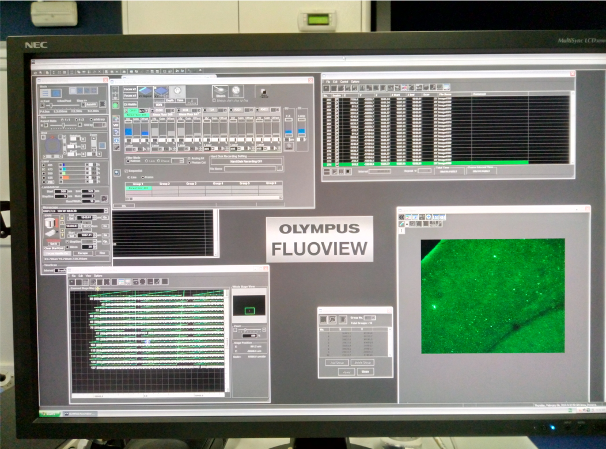606x449 pixels.
Task: Click the blue square icon right of rotation controls
Action: tap(102, 145)
